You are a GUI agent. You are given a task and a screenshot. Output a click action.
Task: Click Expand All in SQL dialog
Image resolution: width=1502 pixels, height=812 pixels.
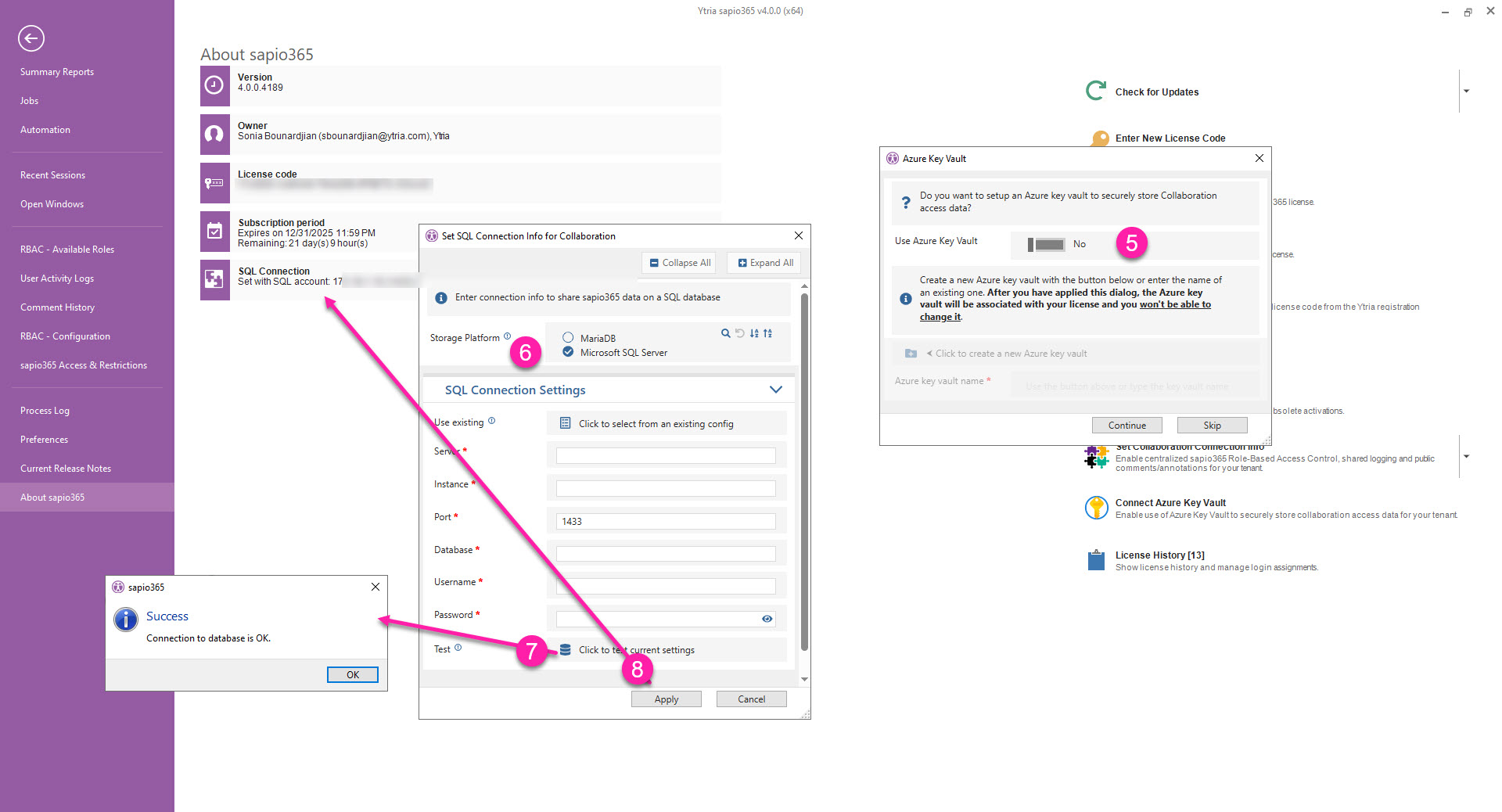click(765, 263)
